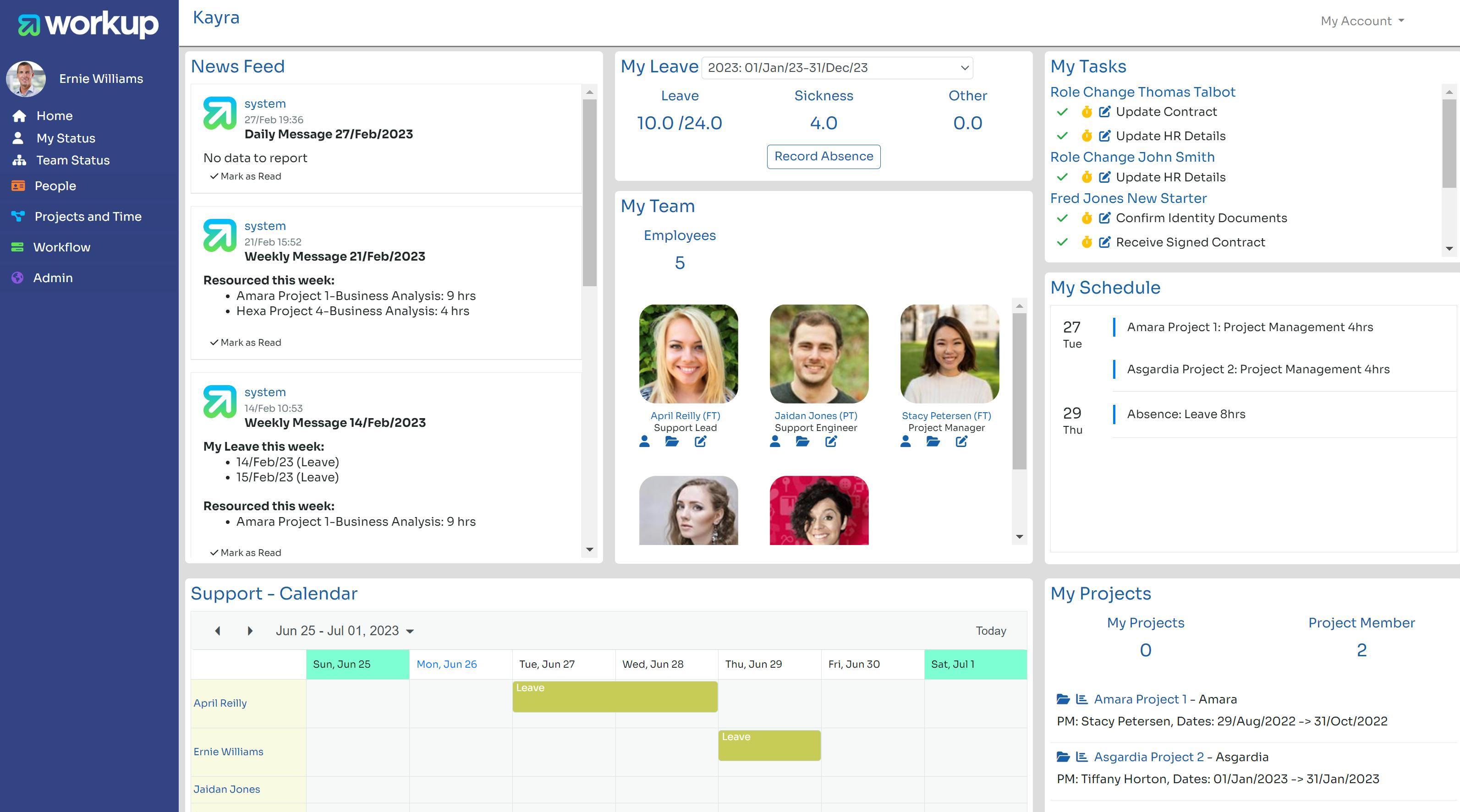
Task: Click edit icon for Confirm Identity Documents
Action: point(1104,218)
